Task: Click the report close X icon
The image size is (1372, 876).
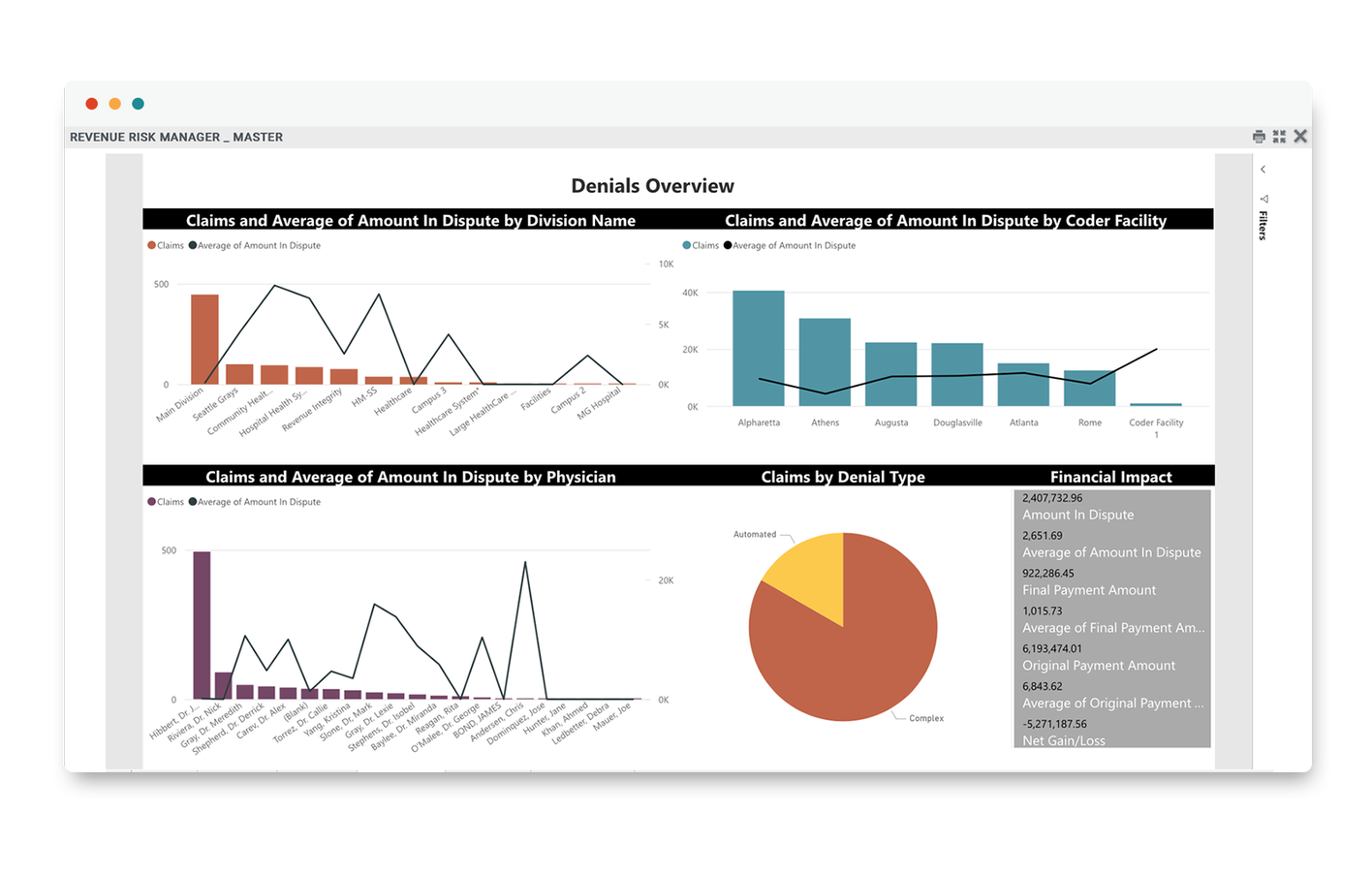Action: 1300,136
